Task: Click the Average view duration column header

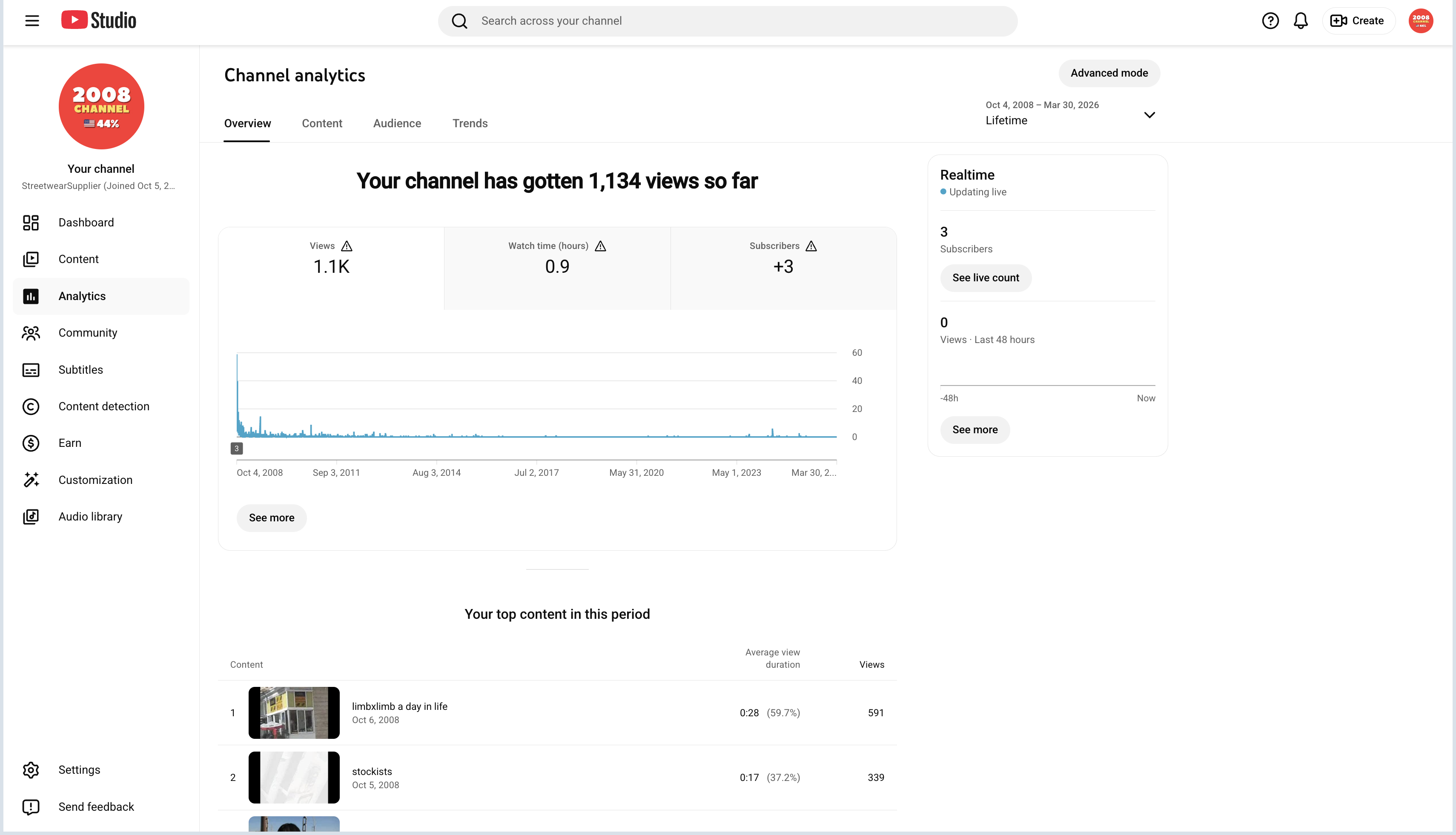Action: pyautogui.click(x=772, y=658)
